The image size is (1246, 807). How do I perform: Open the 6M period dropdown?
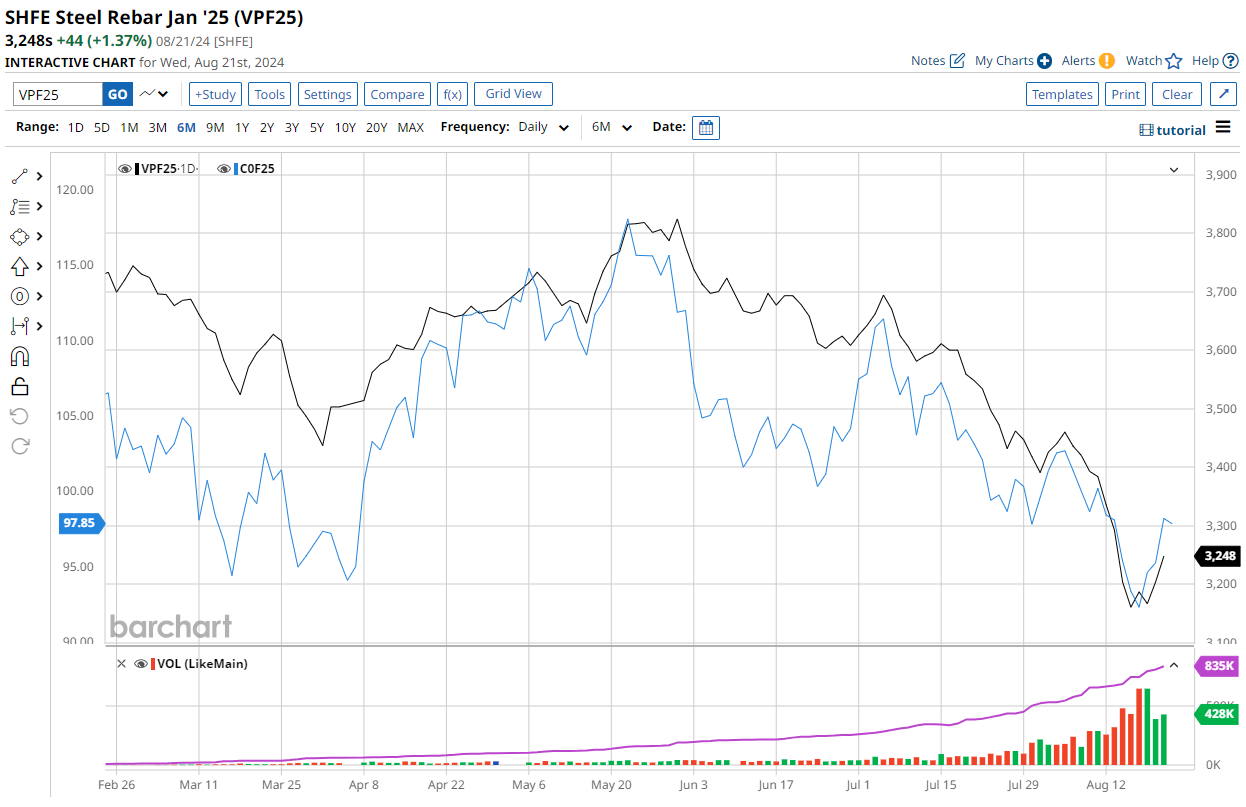click(612, 127)
